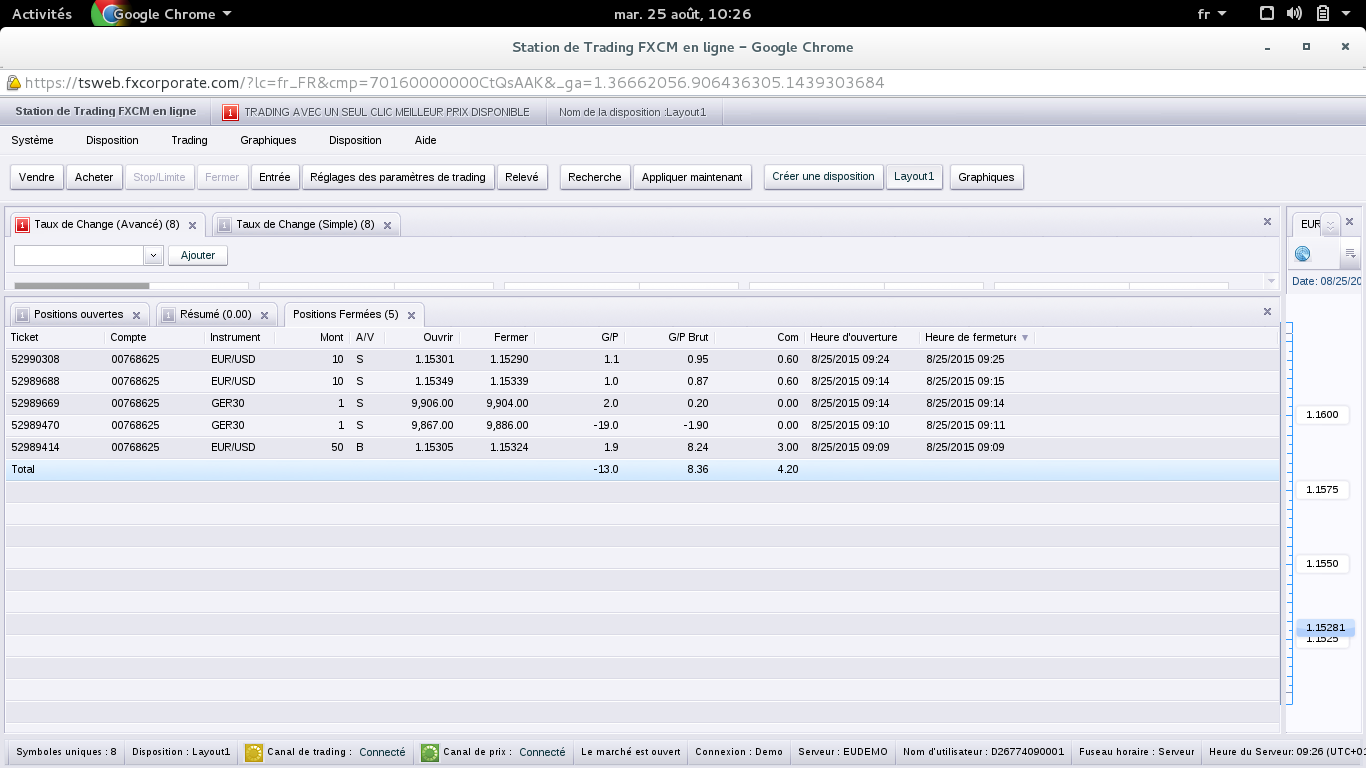This screenshot has height=768, width=1366.
Task: Click the clock showing mar. 25 août, 10:26
Action: [x=682, y=14]
